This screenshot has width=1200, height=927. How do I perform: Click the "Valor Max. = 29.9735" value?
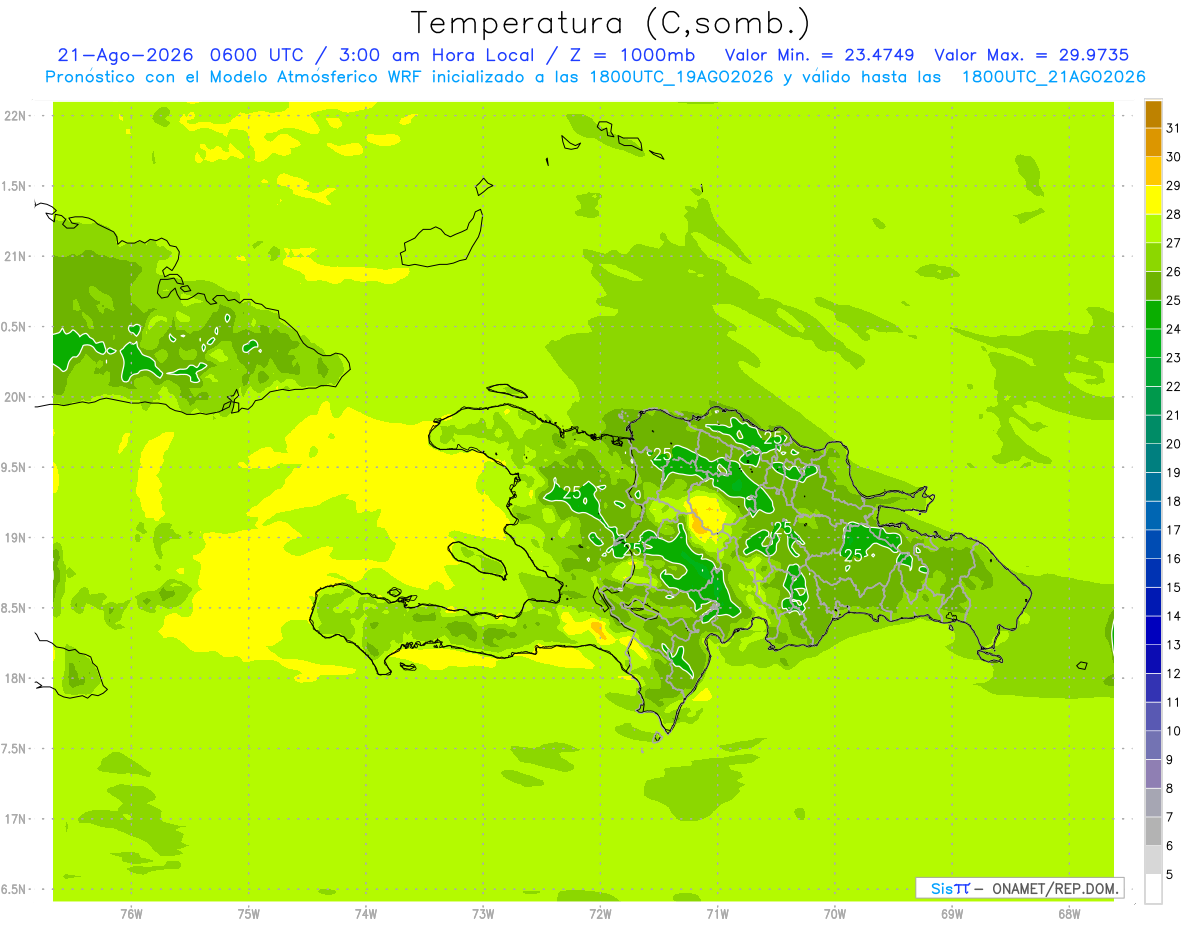click(1031, 55)
